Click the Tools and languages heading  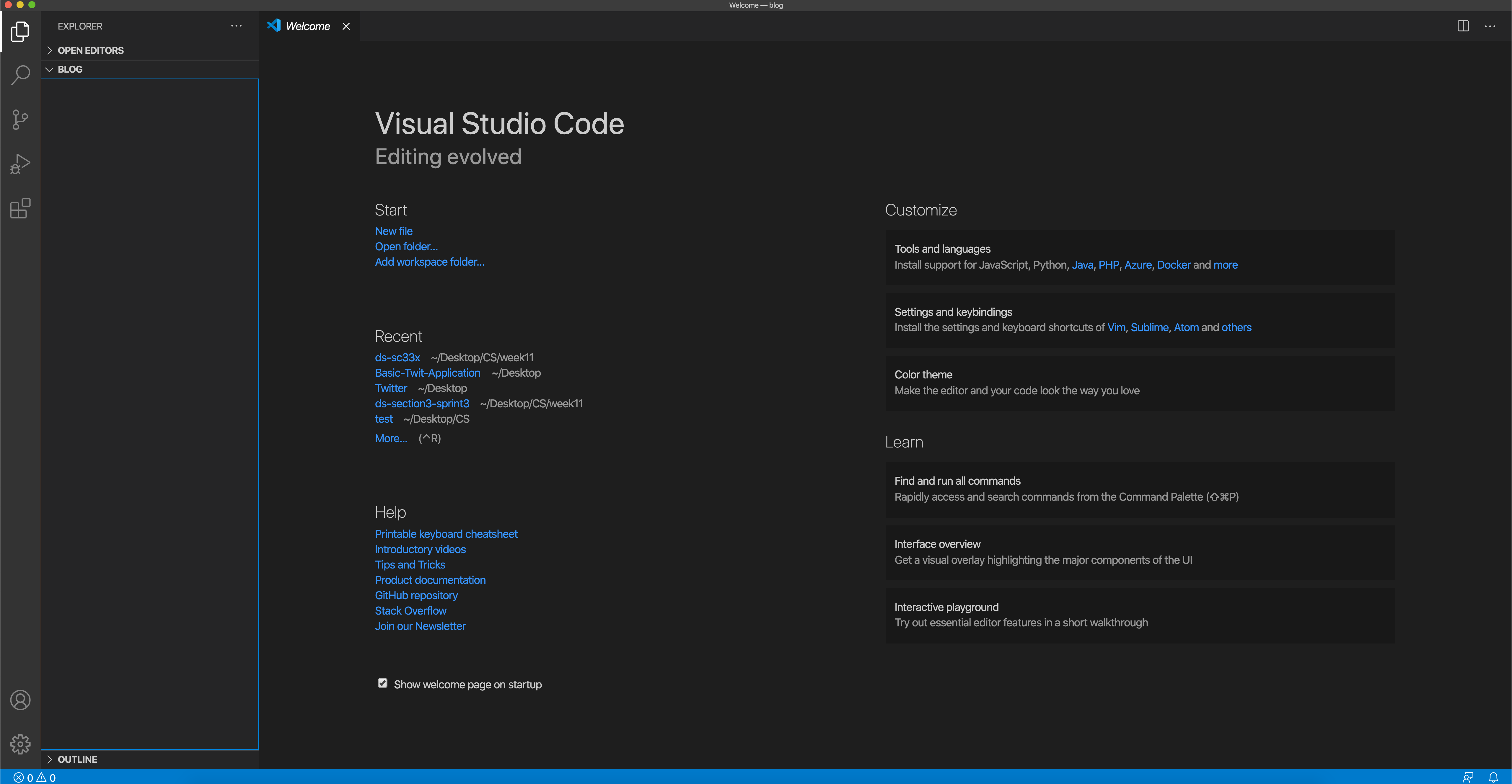pyautogui.click(x=943, y=249)
